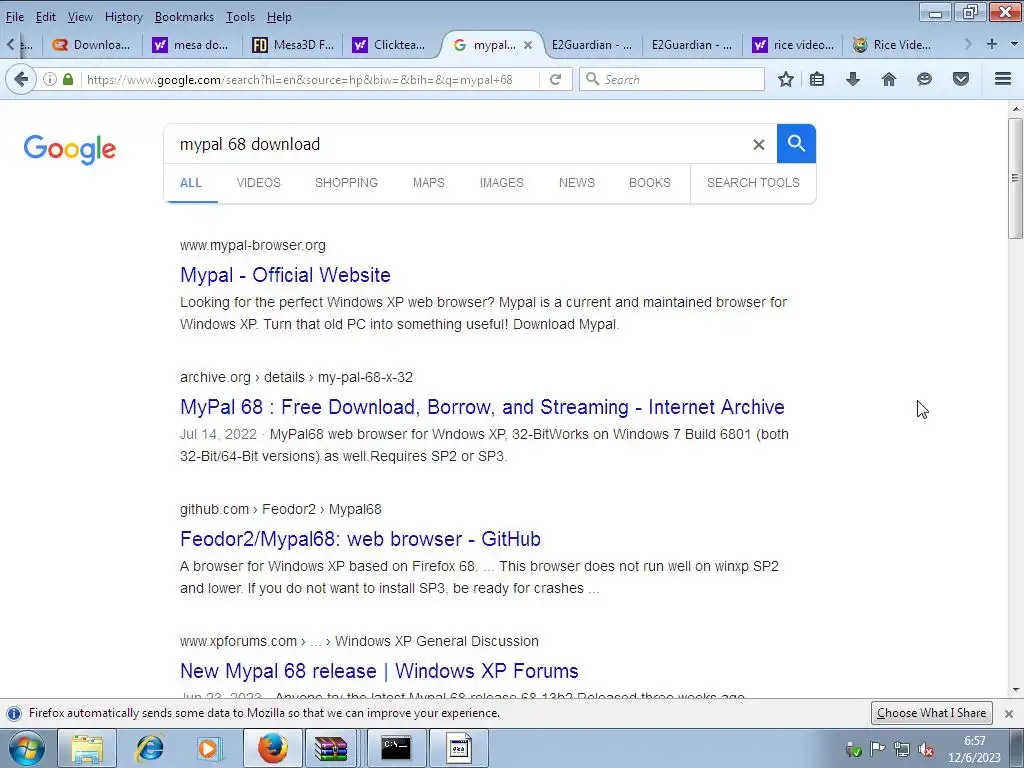The image size is (1024, 768).
Task: View the green padlock security details
Action: 68,80
